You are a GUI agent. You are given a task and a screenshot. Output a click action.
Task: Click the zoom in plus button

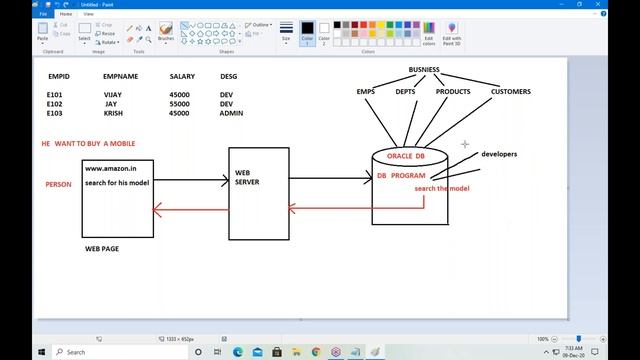pos(602,339)
